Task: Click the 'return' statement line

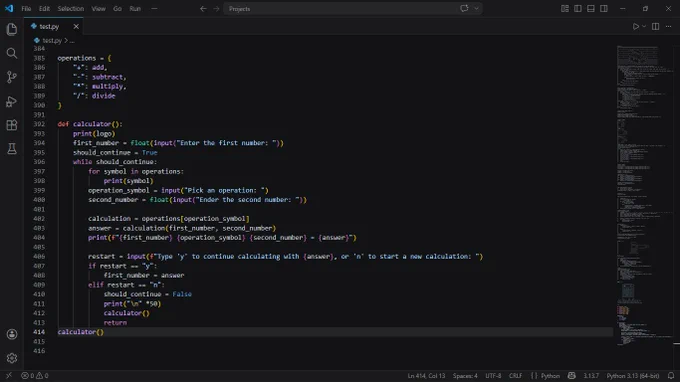Action: tap(115, 323)
